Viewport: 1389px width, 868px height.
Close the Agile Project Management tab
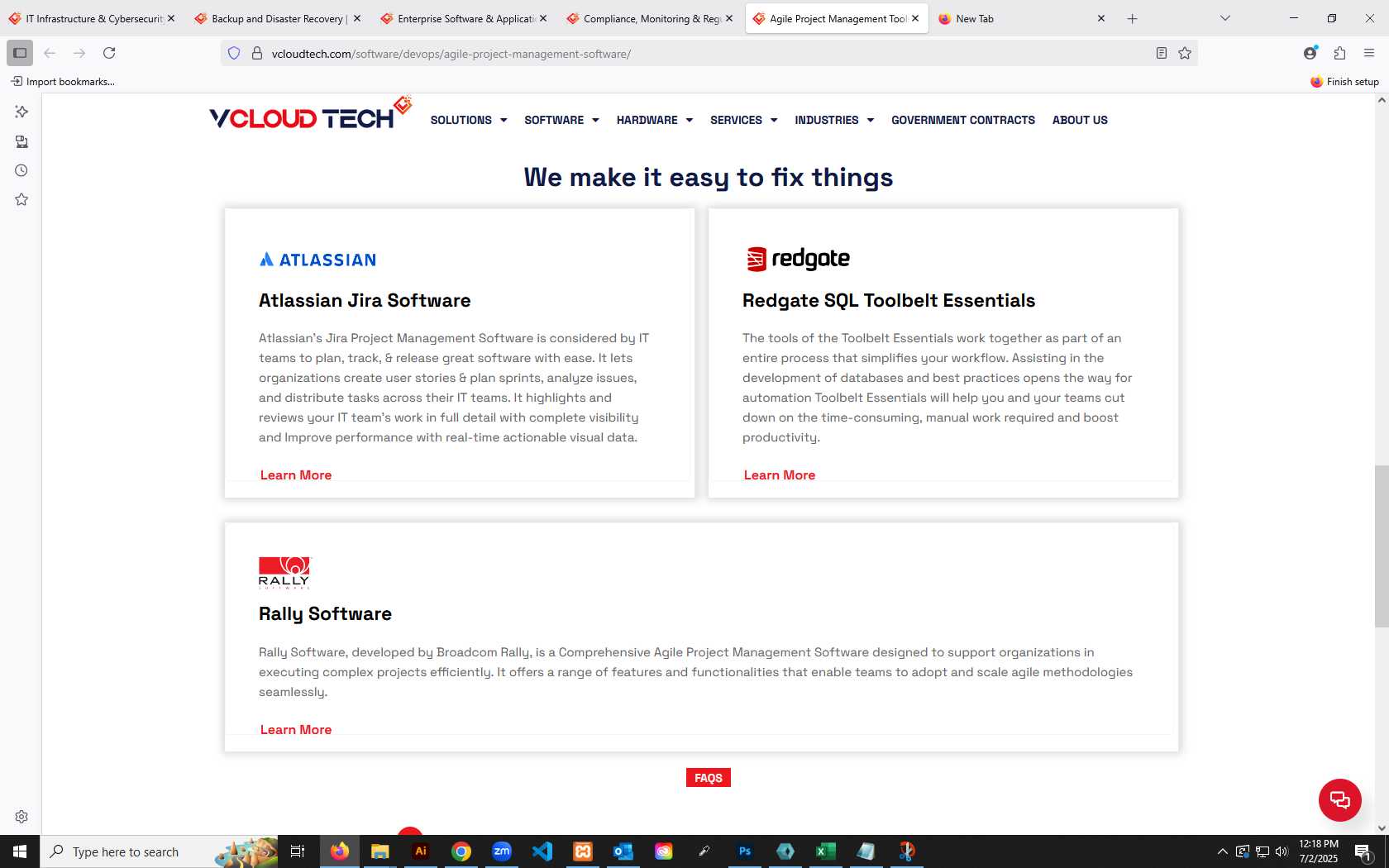pyautogui.click(x=915, y=18)
